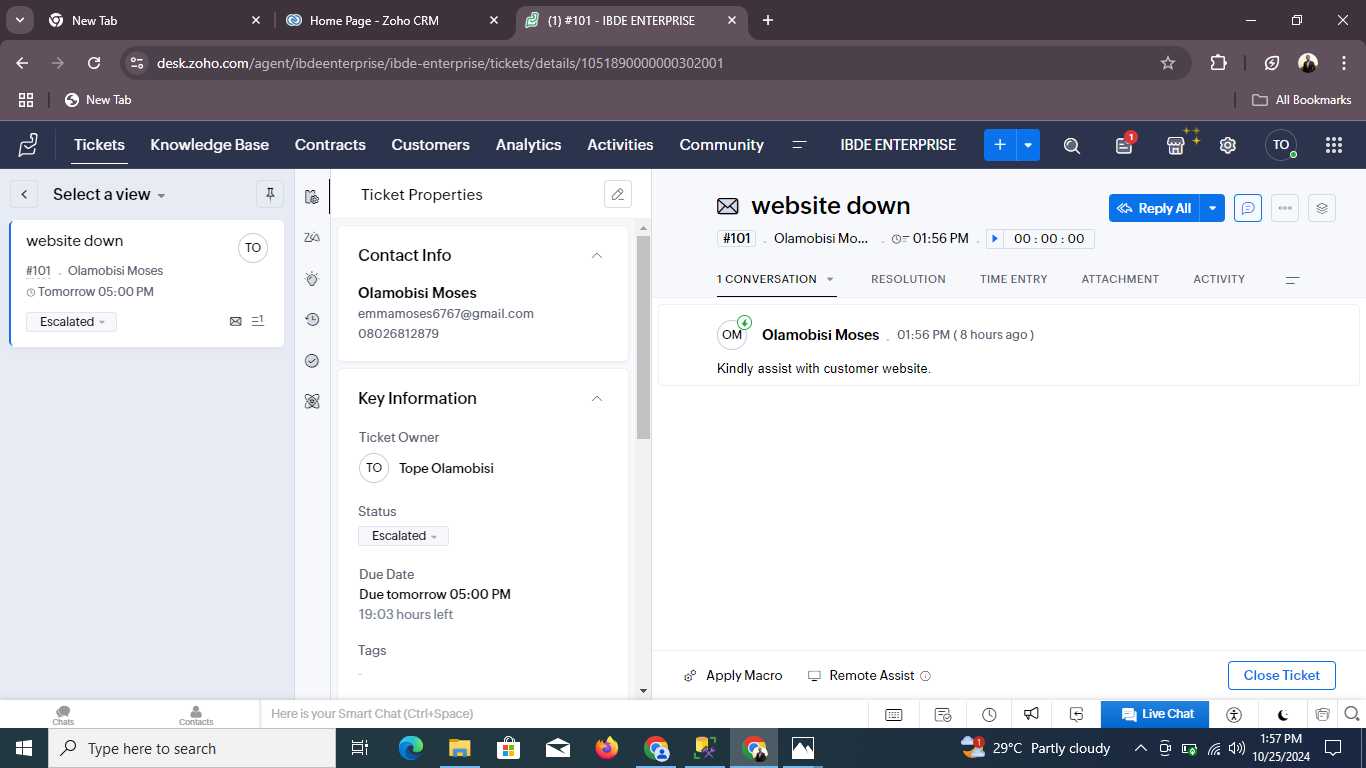Open the megaphone announcements icon
Viewport: 1366px width, 768px height.
click(1031, 714)
